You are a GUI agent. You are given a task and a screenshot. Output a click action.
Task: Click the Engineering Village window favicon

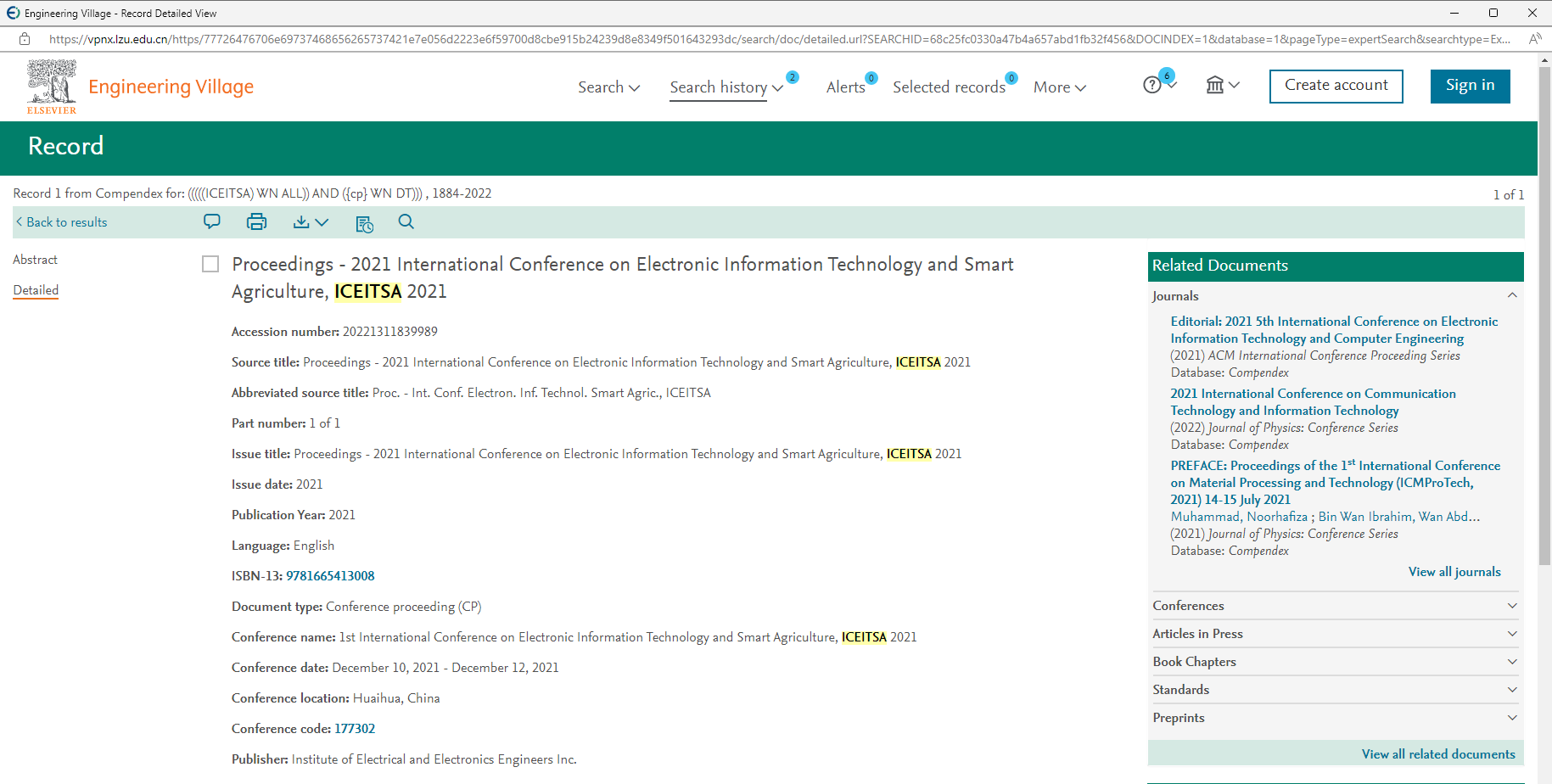pos(13,13)
